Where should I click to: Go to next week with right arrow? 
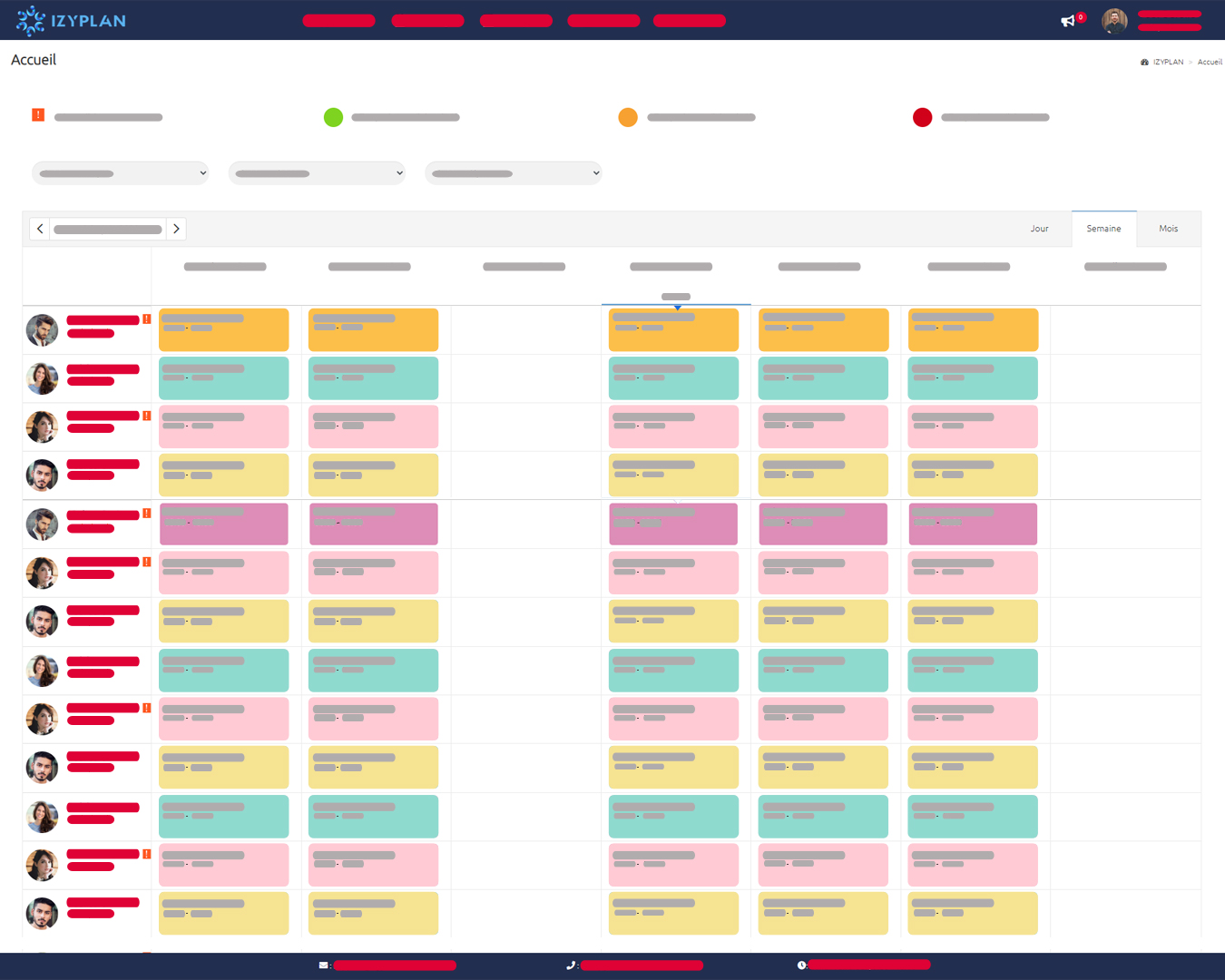pos(176,229)
